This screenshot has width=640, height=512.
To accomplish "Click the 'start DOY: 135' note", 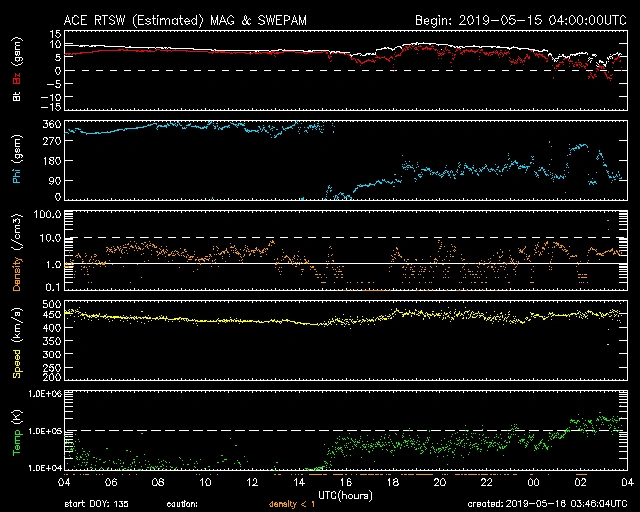I will (96, 504).
